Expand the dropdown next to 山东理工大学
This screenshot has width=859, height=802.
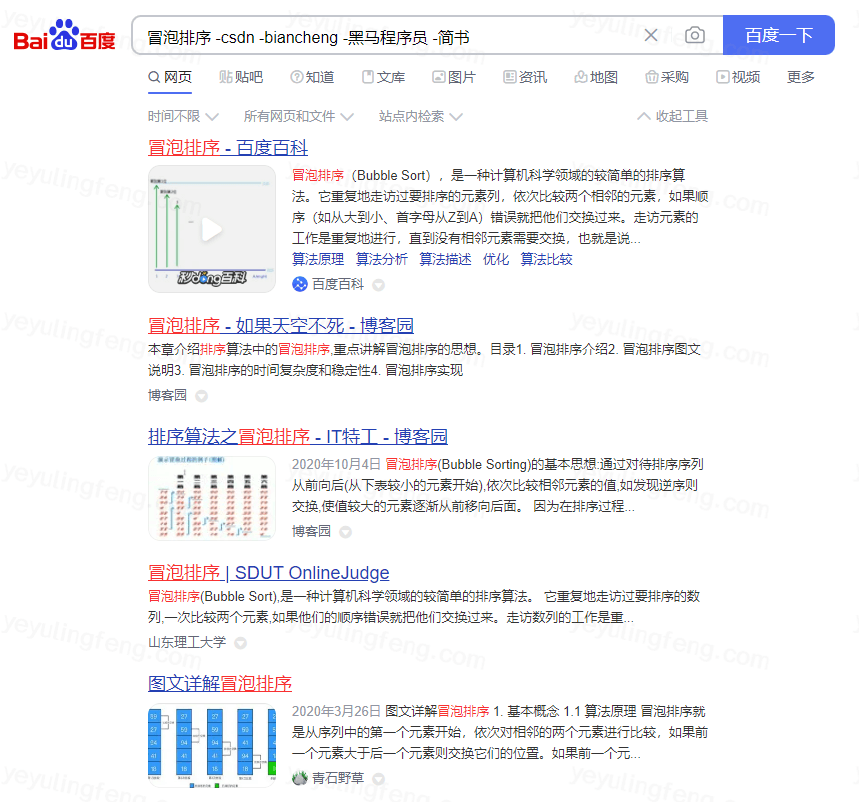point(240,643)
